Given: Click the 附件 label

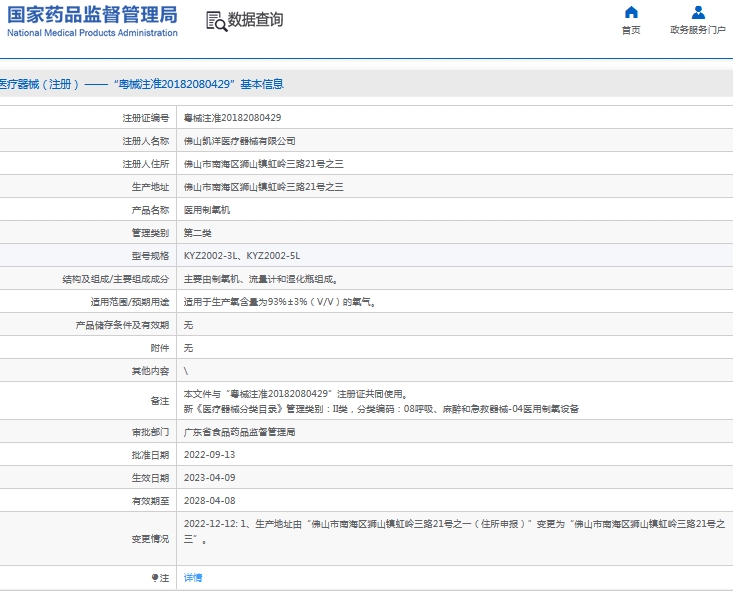Looking at the screenshot, I should pyautogui.click(x=160, y=348).
